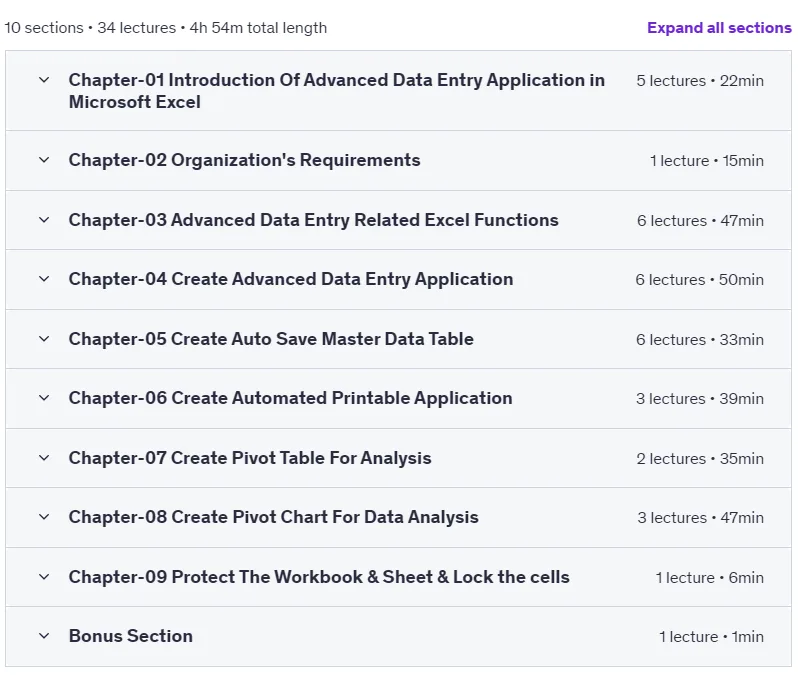This screenshot has width=798, height=675.
Task: Select Chapter-04 Create Advanced Data Entry Application title
Action: pos(291,279)
